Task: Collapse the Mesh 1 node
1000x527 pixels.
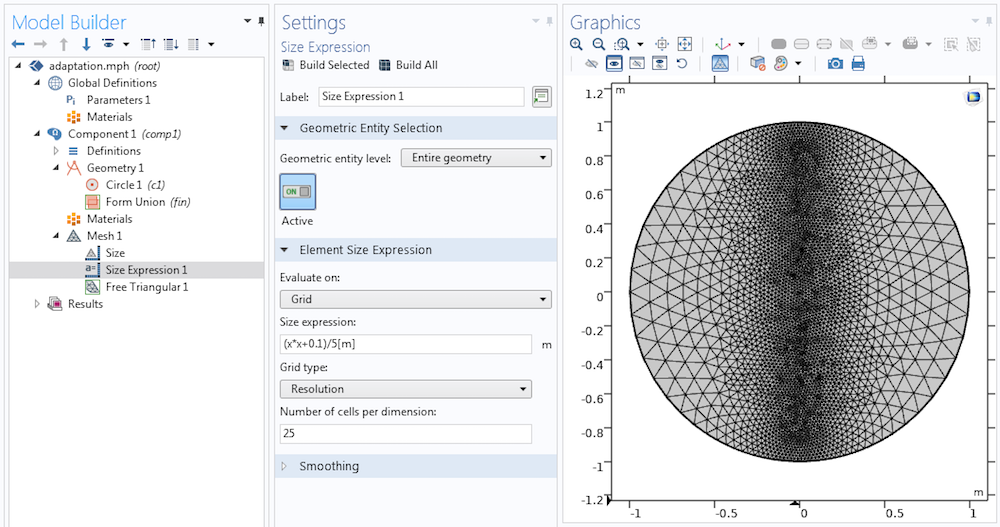Action: (x=56, y=236)
